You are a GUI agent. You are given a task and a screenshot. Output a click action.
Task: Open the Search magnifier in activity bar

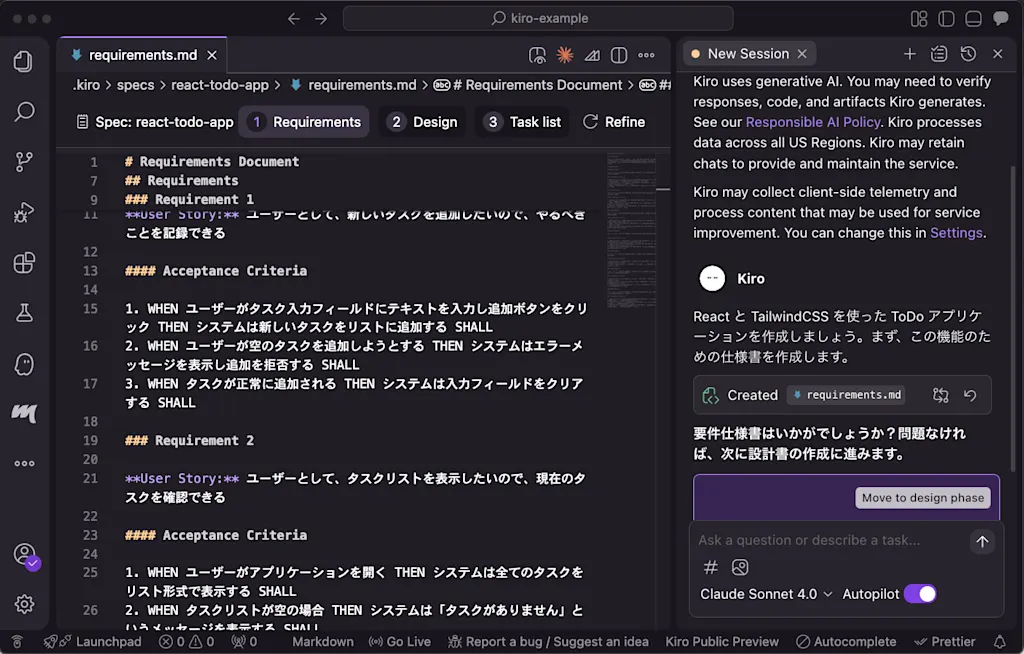[24, 111]
